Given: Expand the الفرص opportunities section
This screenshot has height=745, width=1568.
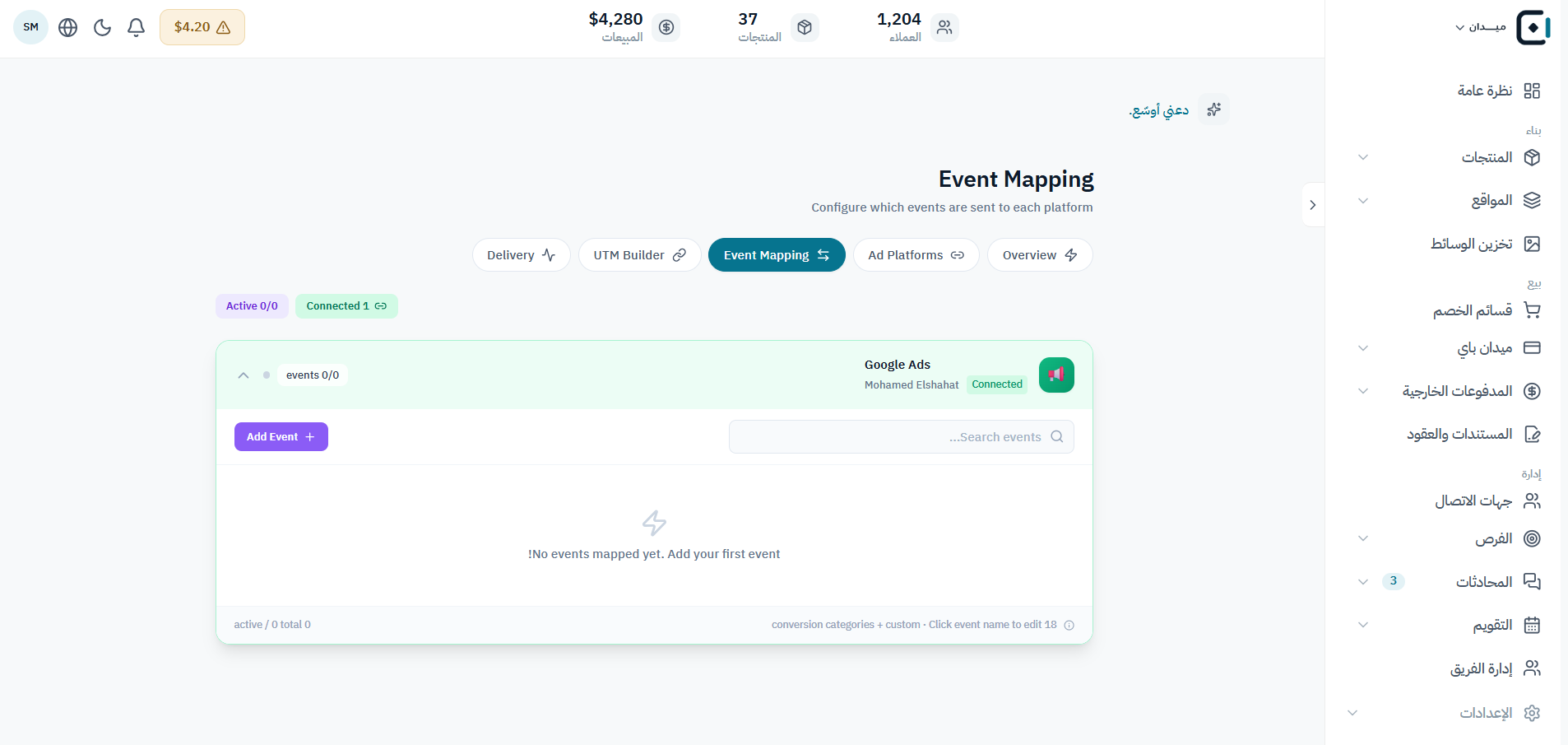Looking at the screenshot, I should click(1363, 538).
